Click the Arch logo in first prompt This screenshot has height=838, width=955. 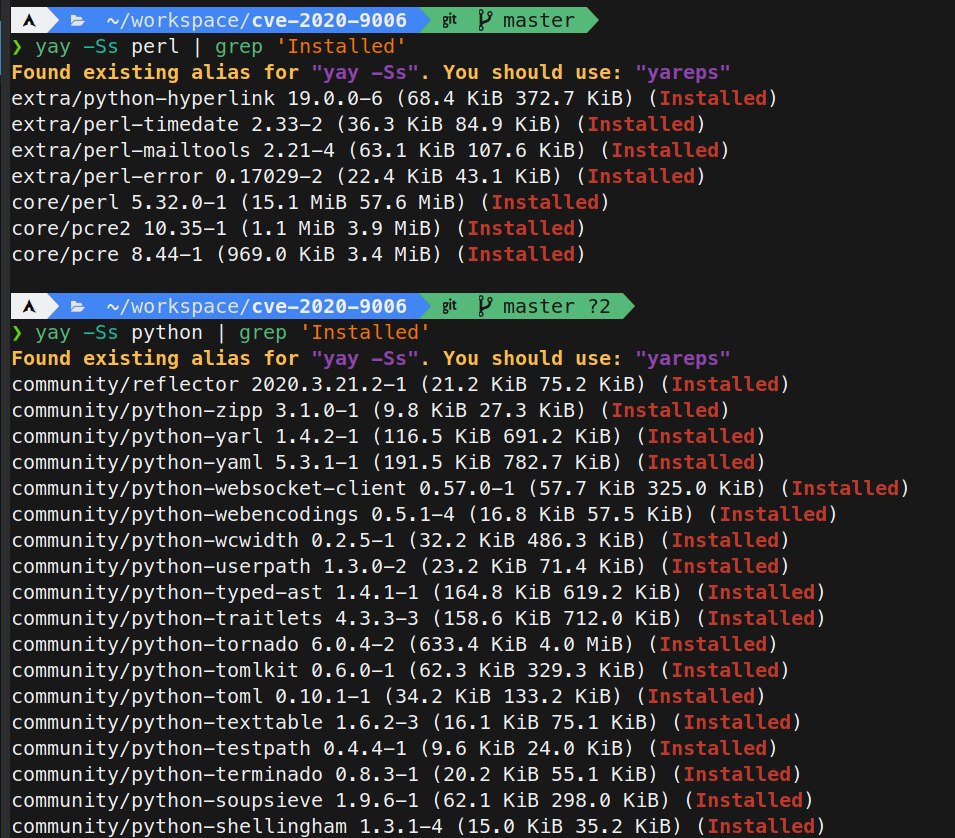click(x=29, y=21)
